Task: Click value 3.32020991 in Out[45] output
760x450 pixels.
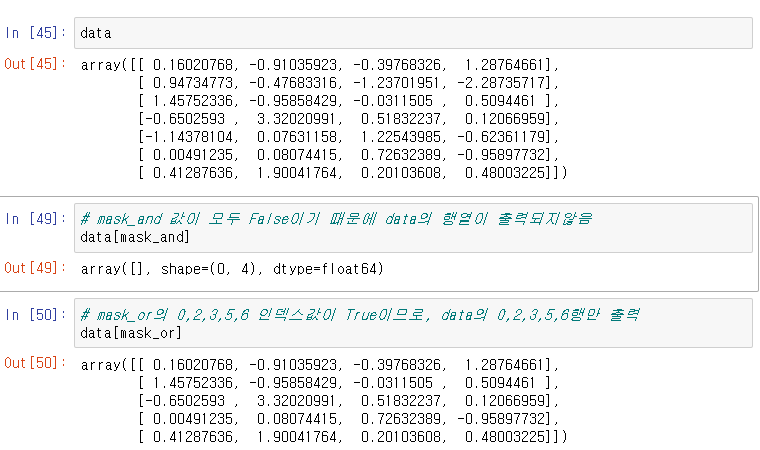Action: tap(297, 119)
